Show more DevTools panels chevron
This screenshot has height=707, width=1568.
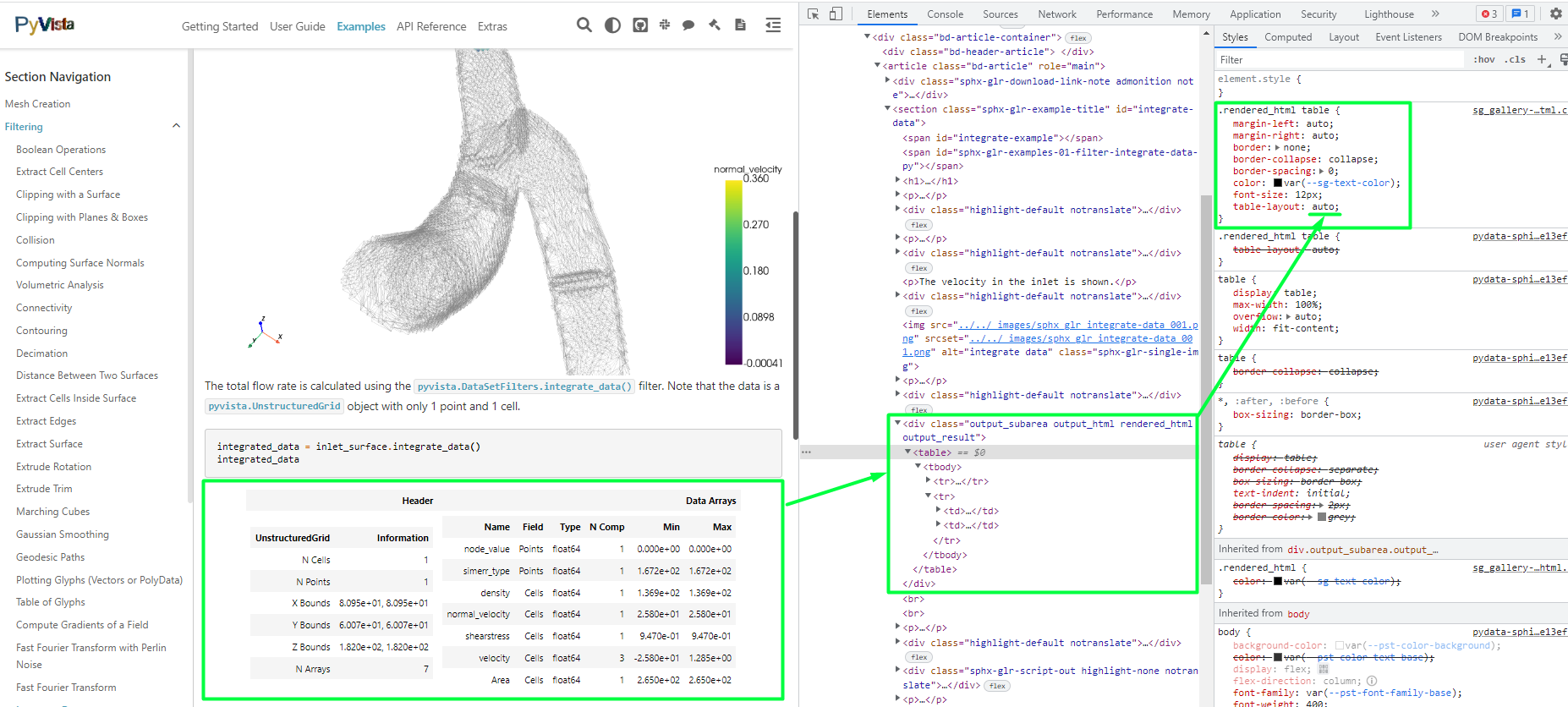click(x=1435, y=14)
